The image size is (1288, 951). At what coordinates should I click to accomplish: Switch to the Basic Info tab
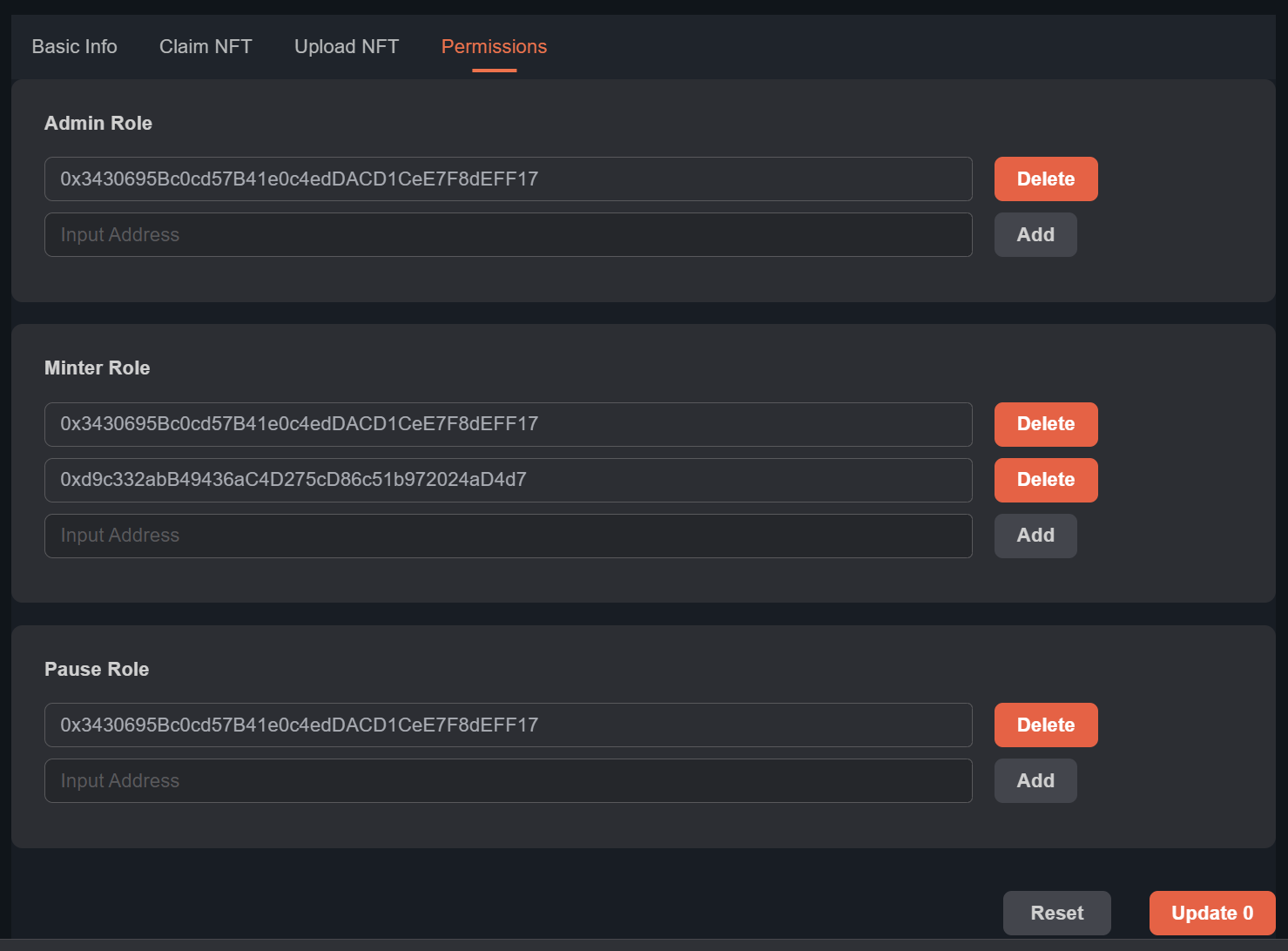74,47
